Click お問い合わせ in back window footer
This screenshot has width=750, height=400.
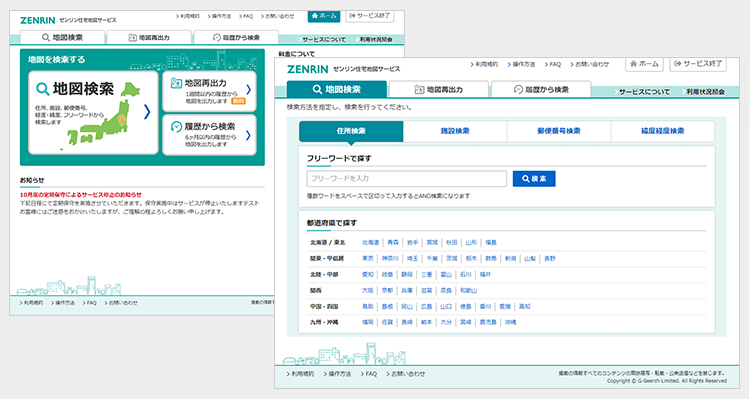point(121,303)
